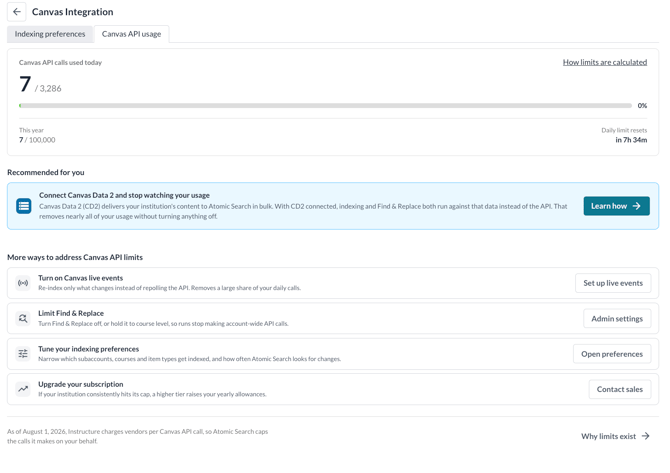Click the Upgrade your subscription title

tap(81, 385)
